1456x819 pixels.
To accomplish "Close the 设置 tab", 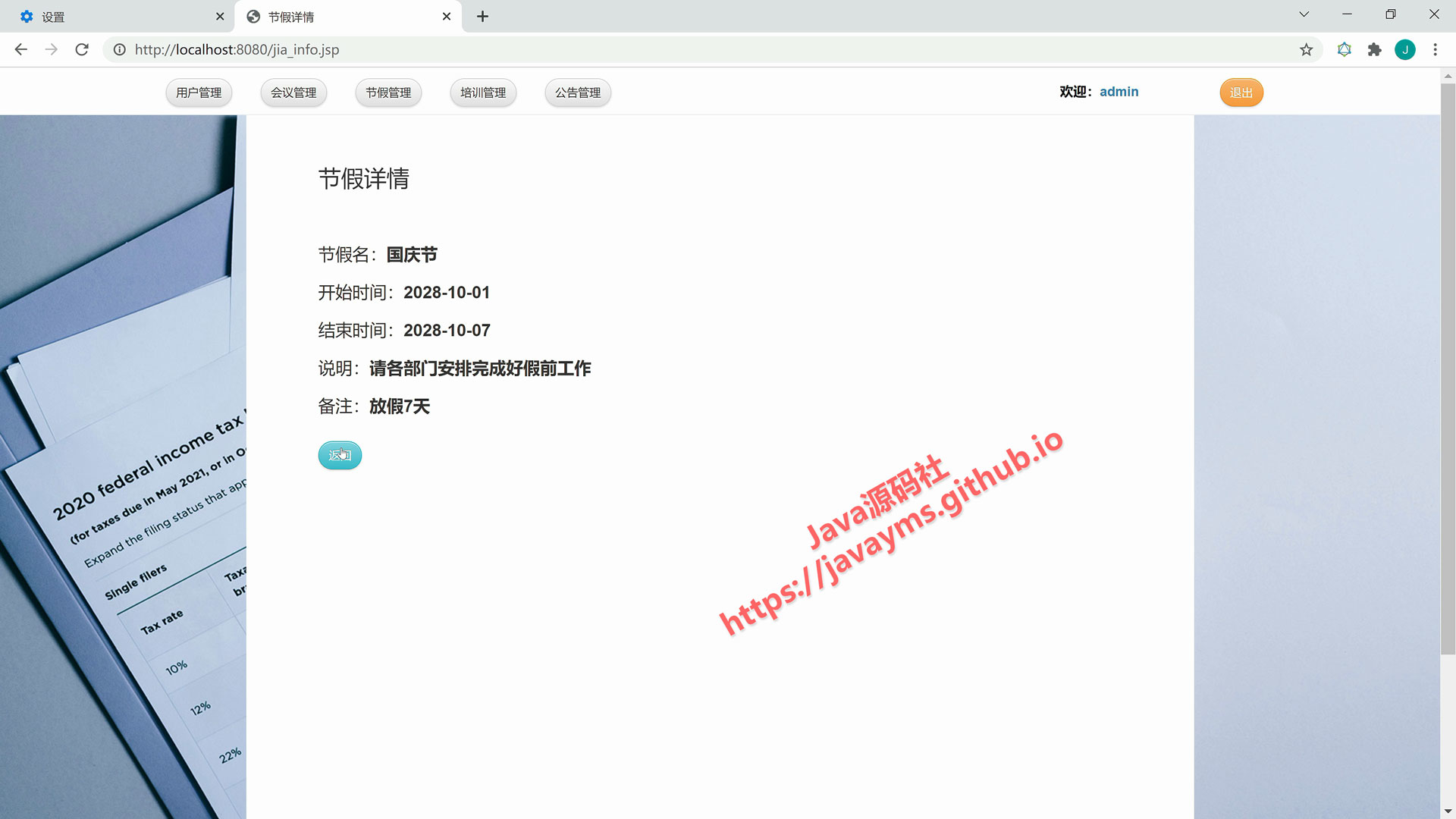I will point(220,16).
